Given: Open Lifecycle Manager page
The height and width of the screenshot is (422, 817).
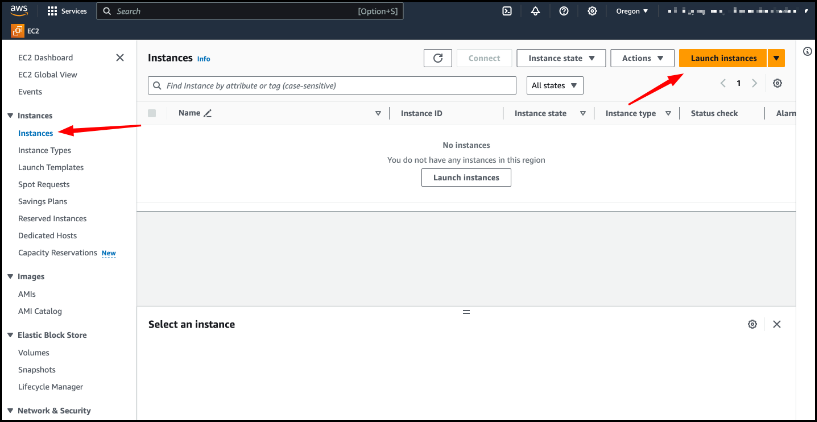Looking at the screenshot, I should click(x=51, y=387).
